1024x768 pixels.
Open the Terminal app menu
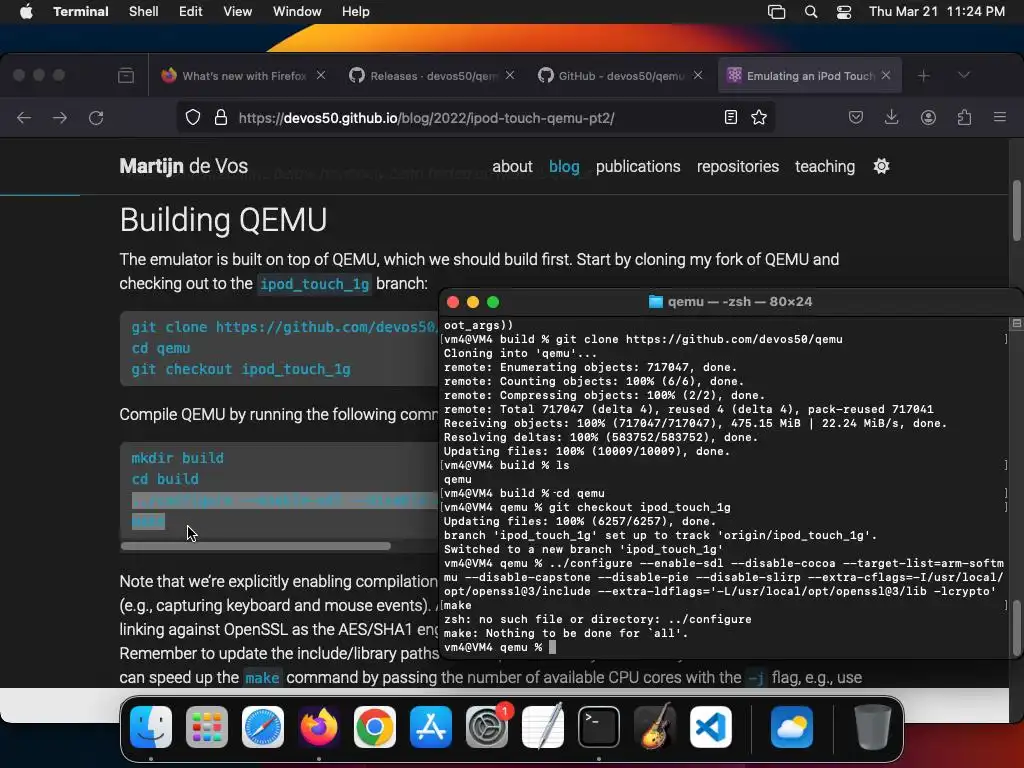click(80, 12)
